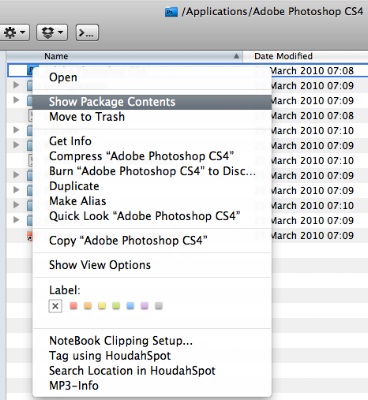Sort by the Name column header
This screenshot has width=368, height=400.
pyautogui.click(x=124, y=56)
